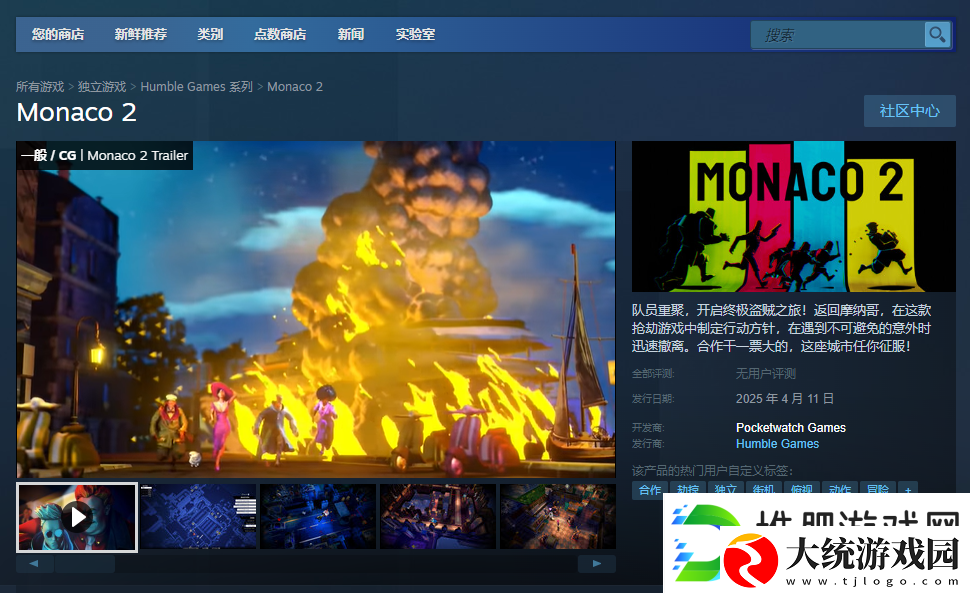Click 所有游戏 breadcrumb link
Screen dimensions: 970x593
[x=40, y=87]
